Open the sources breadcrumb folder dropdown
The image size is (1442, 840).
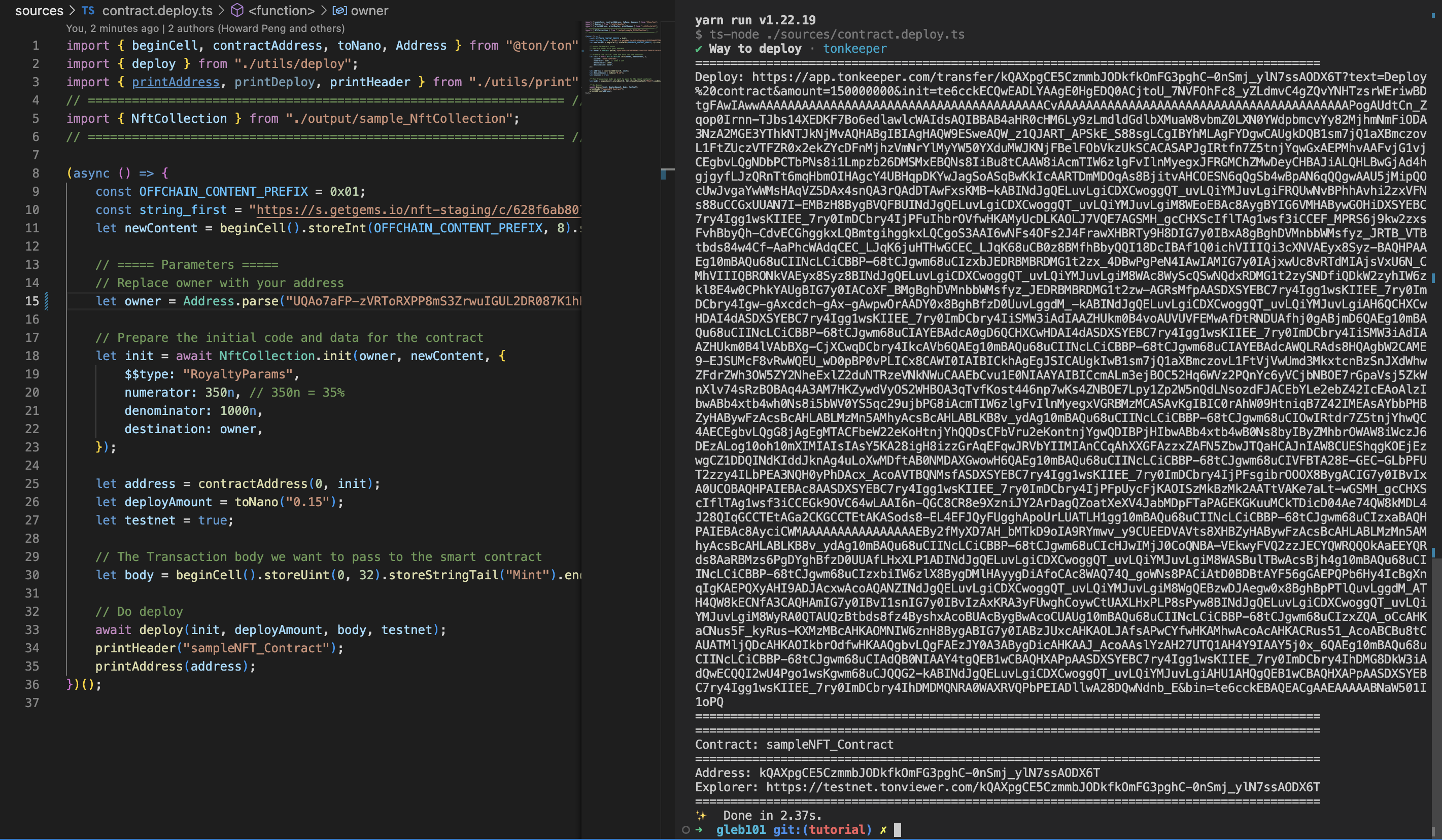point(39,10)
